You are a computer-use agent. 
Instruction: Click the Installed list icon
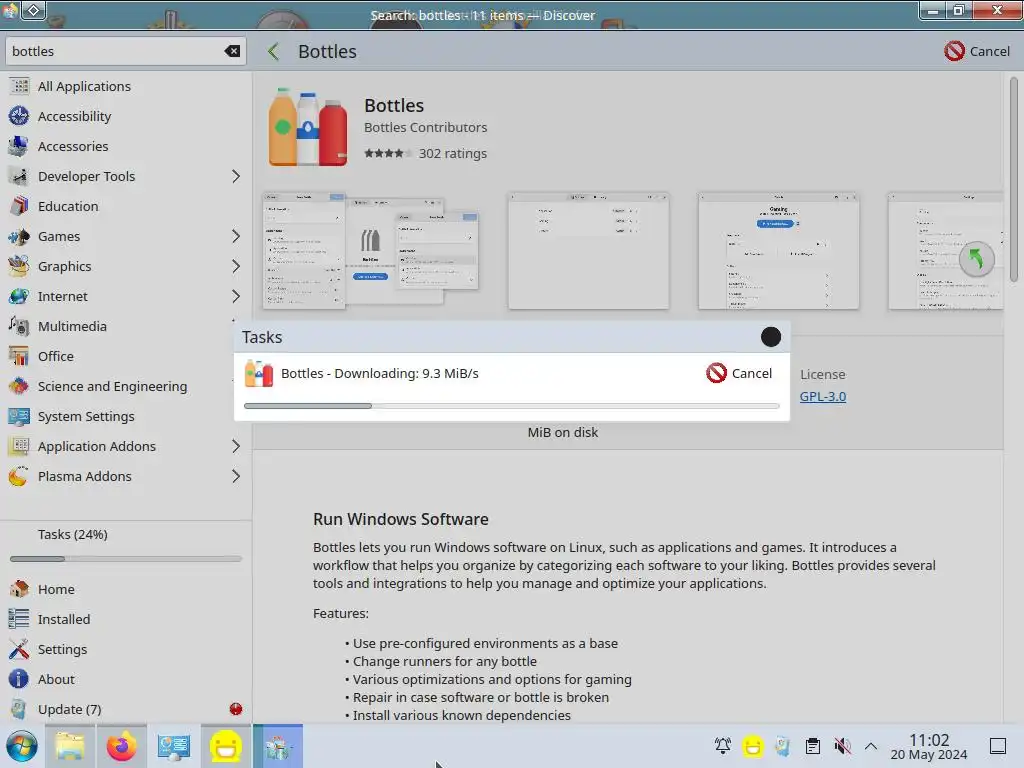coord(19,619)
